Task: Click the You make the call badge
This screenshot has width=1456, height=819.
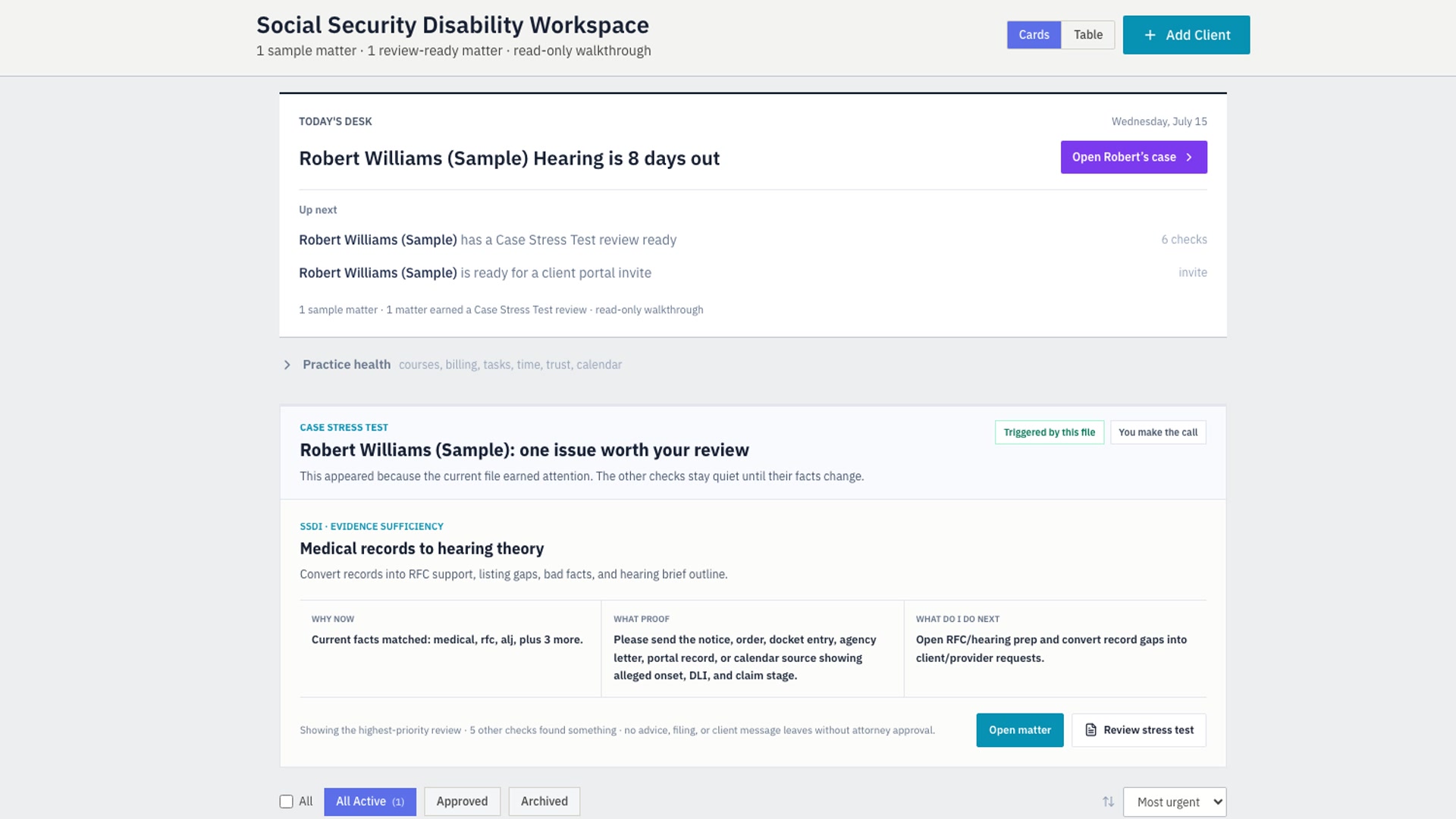Action: pyautogui.click(x=1158, y=432)
